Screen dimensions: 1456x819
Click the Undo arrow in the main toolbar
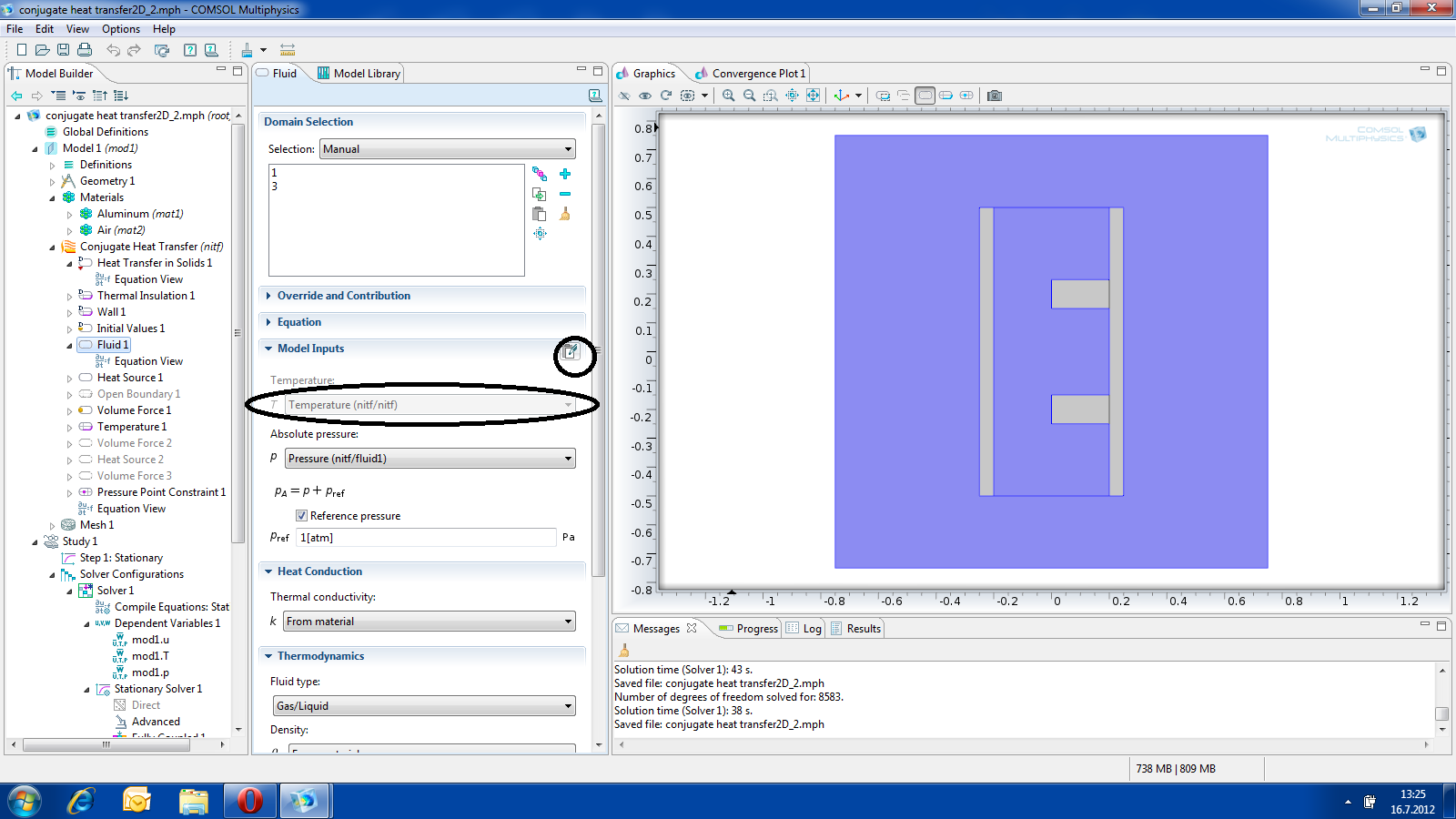coord(113,50)
